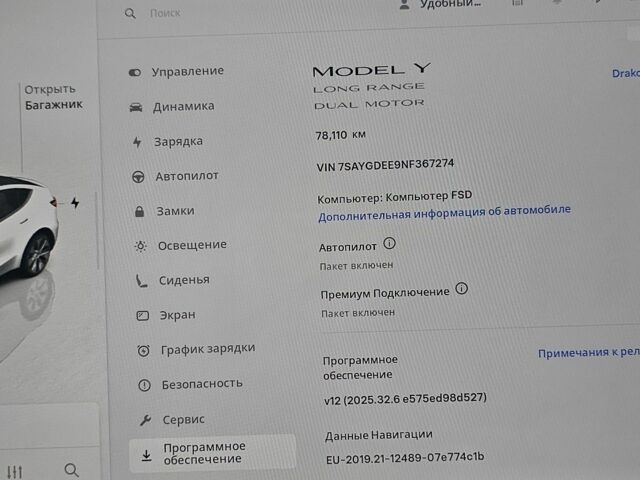Tap the EU-2019.21-12489-07e774c1b navigation data text

(405, 458)
